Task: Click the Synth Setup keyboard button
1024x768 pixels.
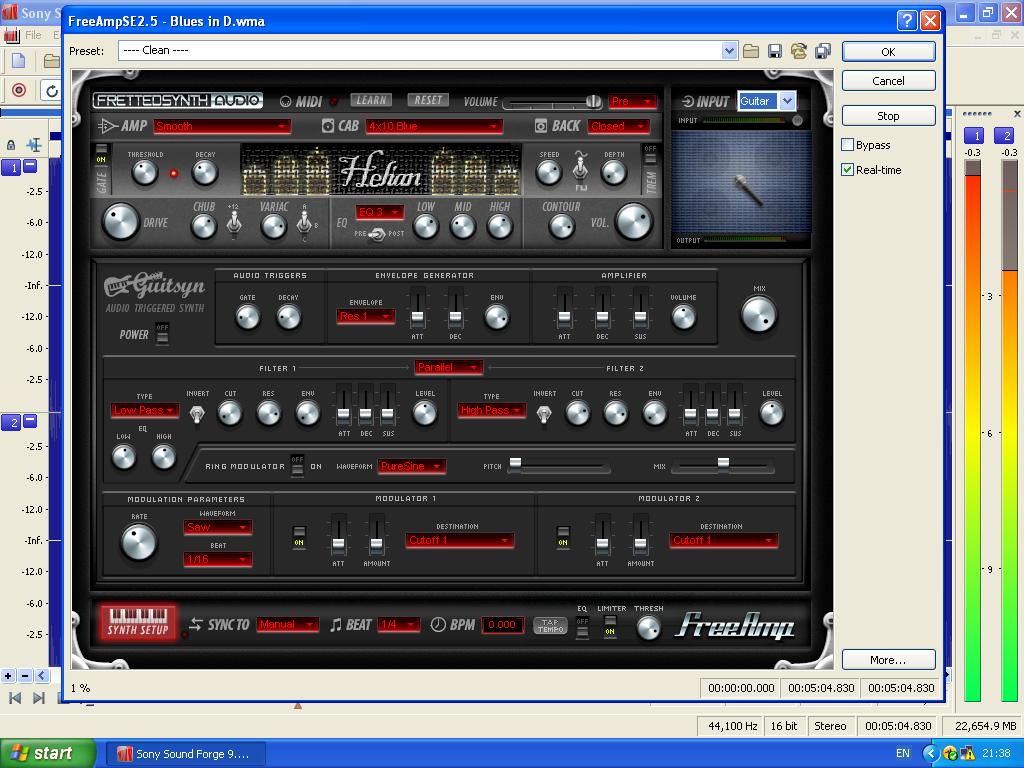Action: point(138,623)
